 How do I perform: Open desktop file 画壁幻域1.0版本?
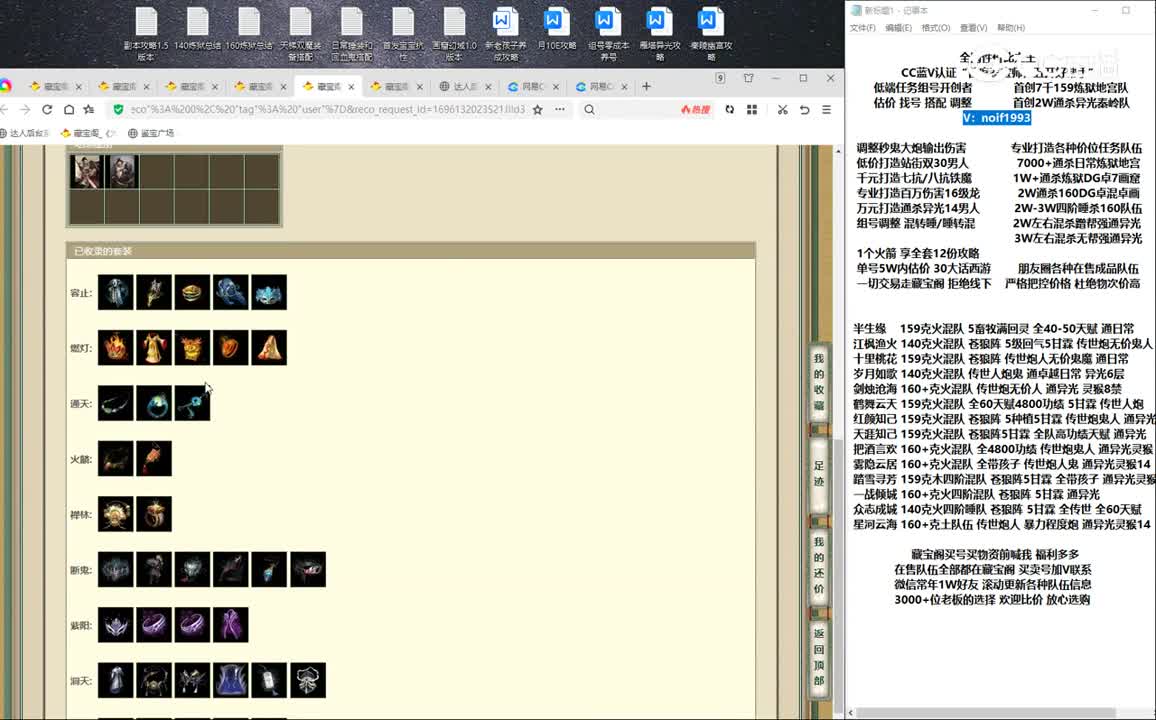454,34
